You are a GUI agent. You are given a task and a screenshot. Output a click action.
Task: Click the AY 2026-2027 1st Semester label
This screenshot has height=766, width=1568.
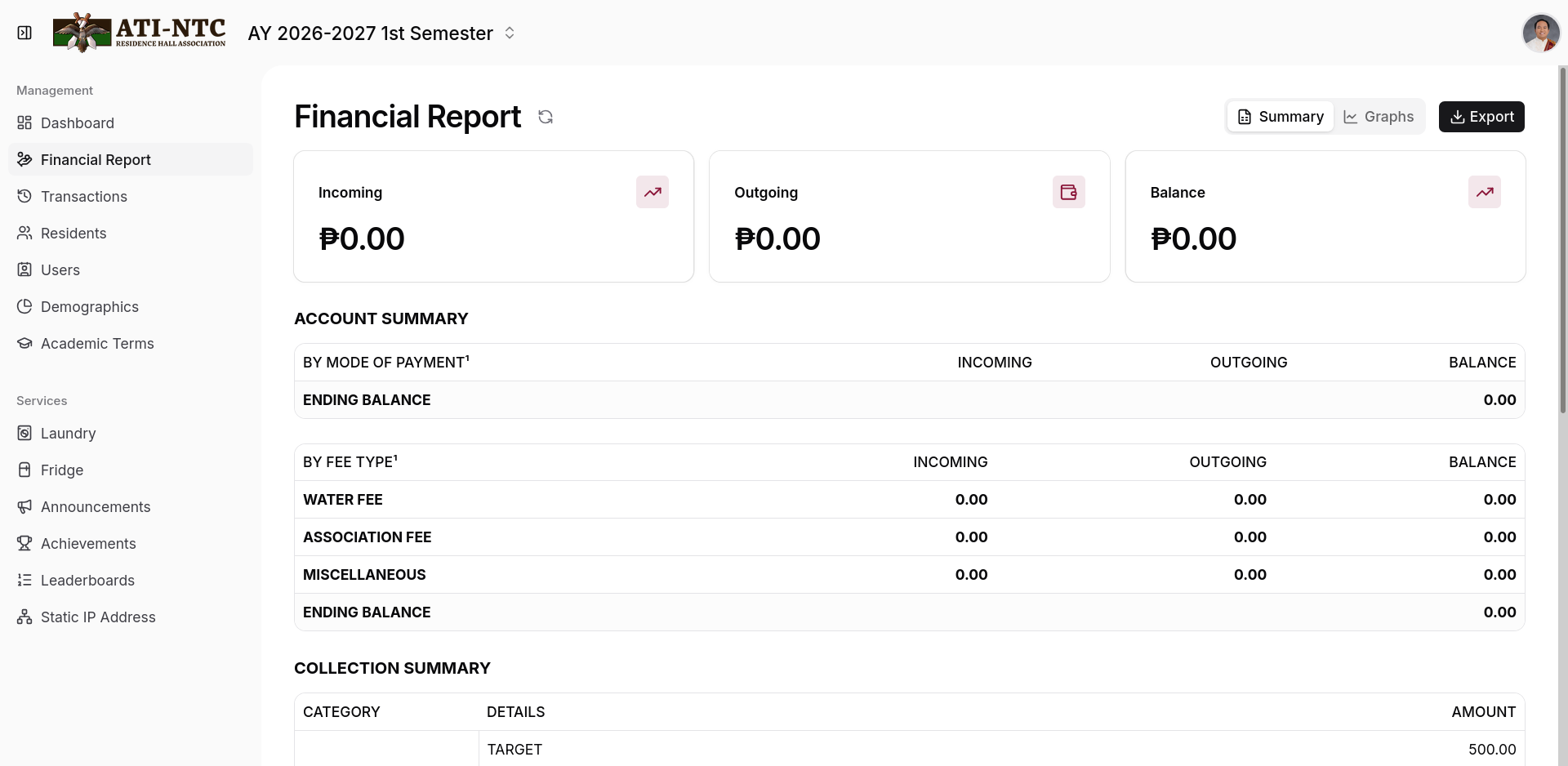[370, 33]
